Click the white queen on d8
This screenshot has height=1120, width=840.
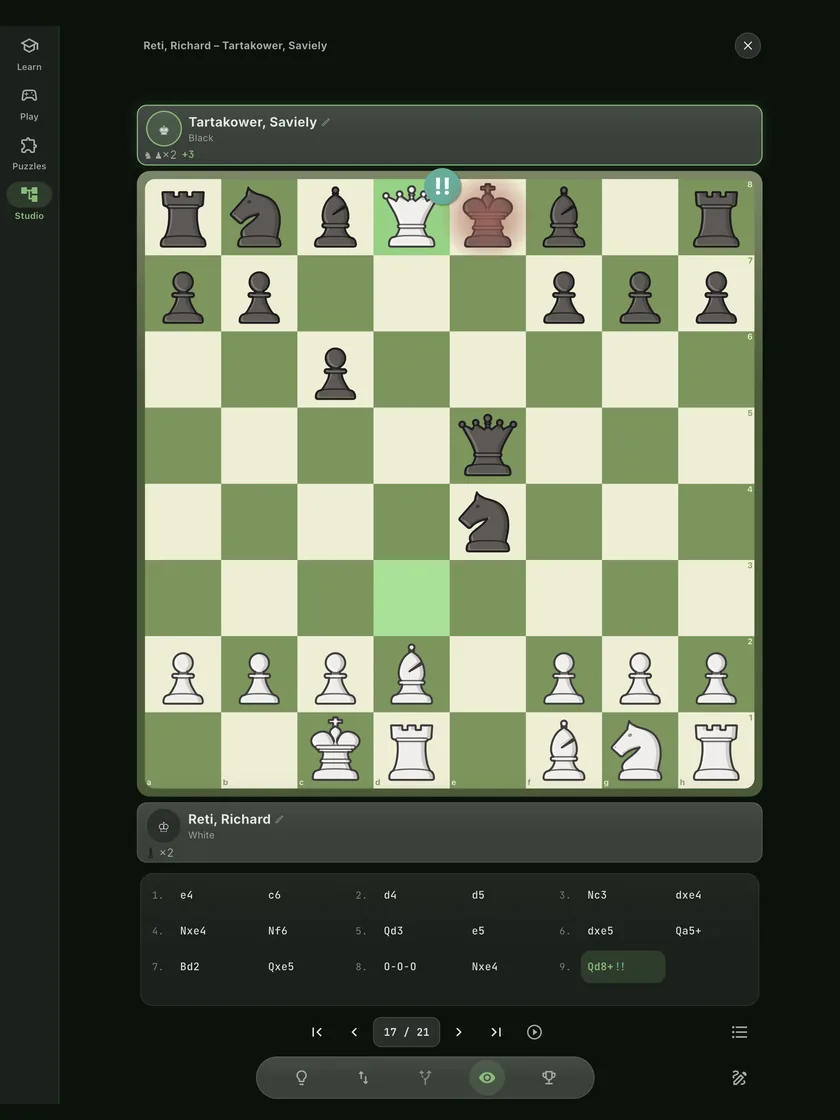[411, 217]
